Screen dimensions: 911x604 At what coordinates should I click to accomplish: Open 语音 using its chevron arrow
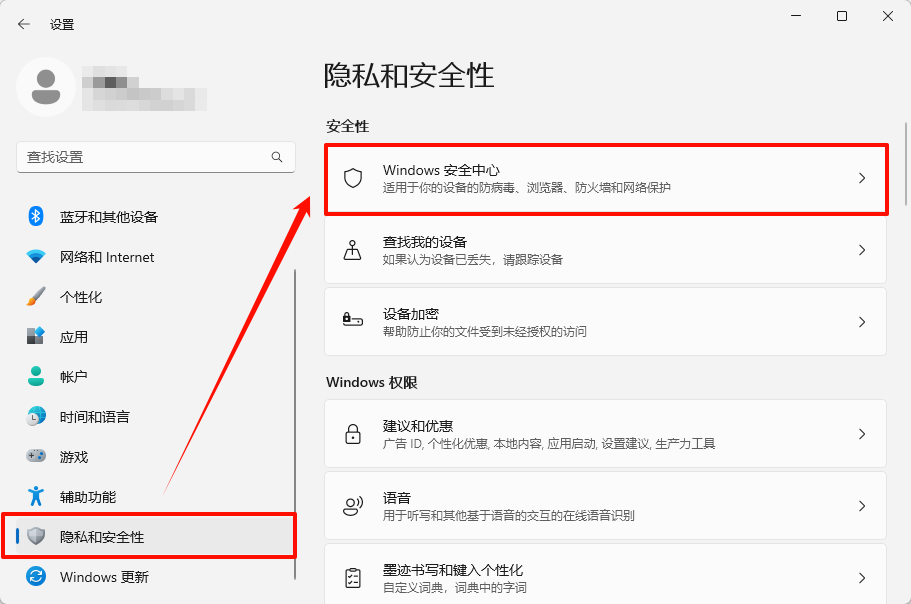point(862,506)
